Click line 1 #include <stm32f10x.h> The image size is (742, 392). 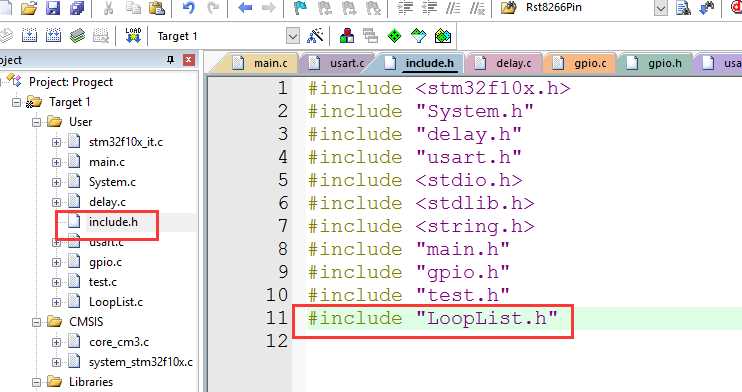coord(439,89)
